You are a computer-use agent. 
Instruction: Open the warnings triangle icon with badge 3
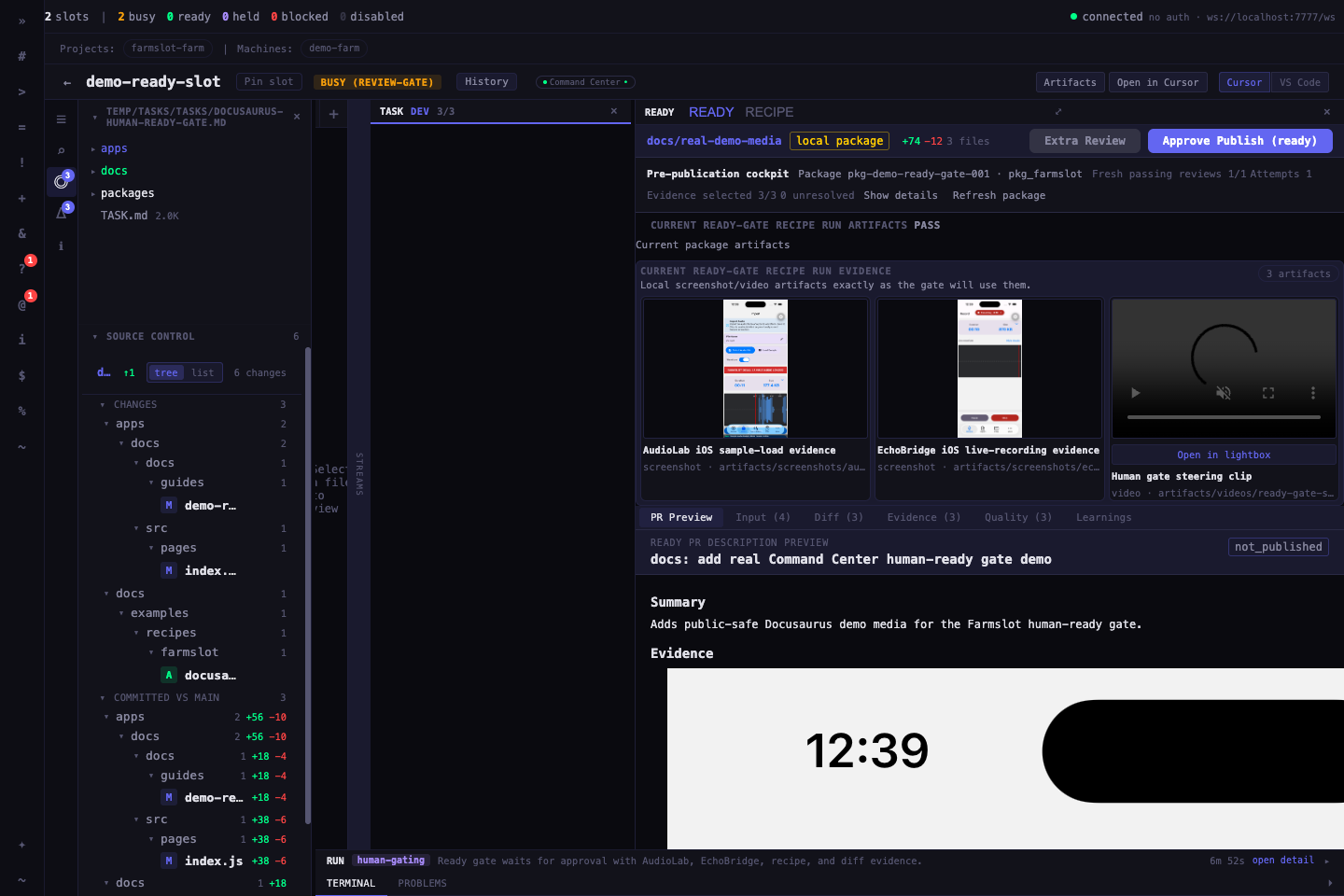coord(62,213)
